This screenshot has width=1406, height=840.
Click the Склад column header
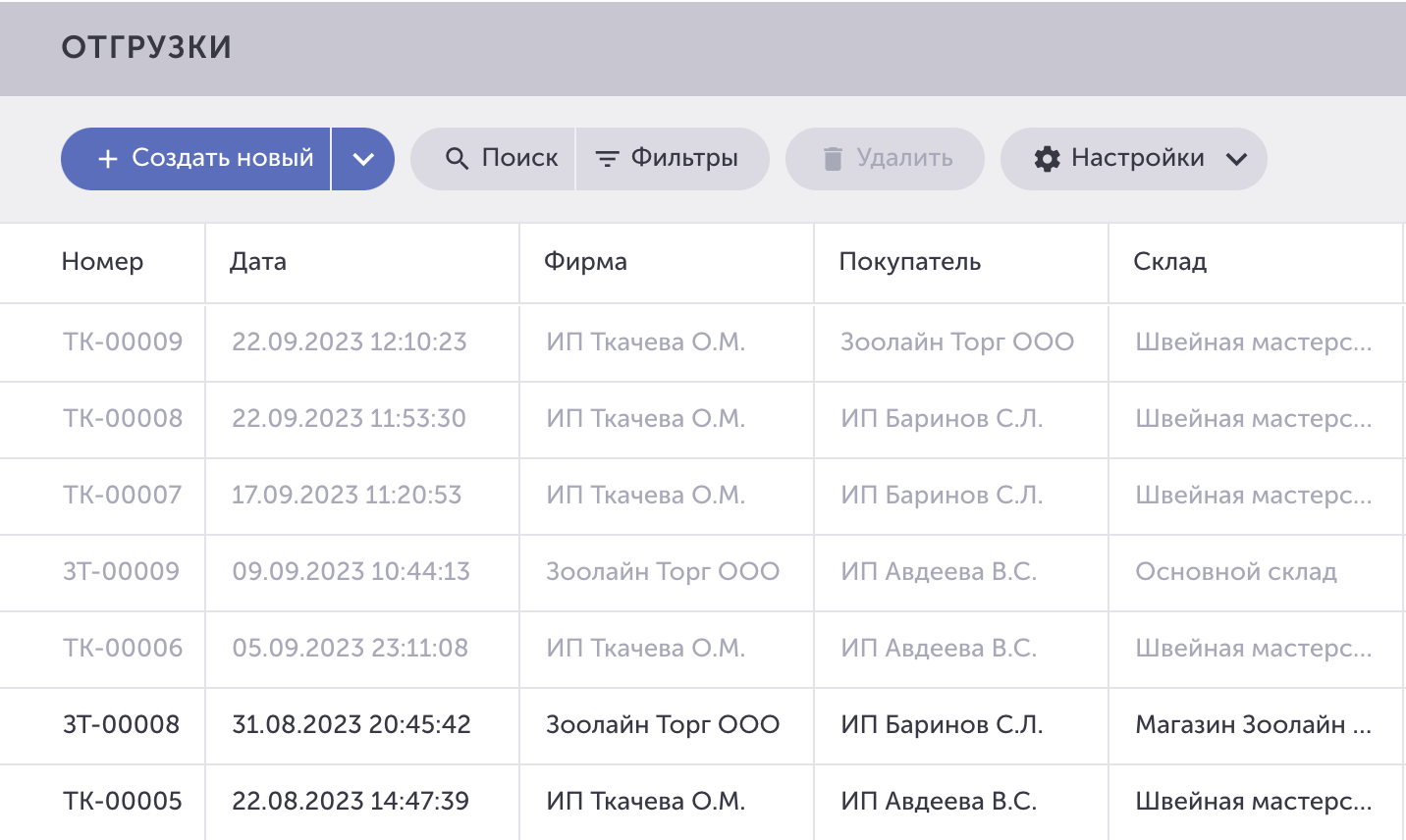pos(1170,262)
